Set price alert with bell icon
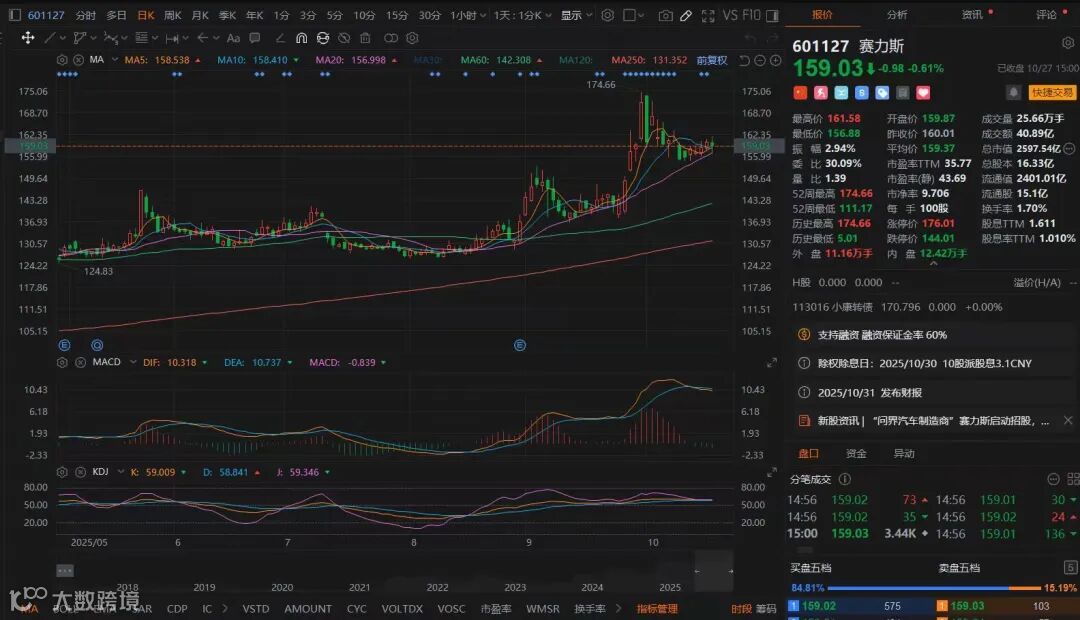The height and width of the screenshot is (620, 1080). coord(1013,92)
